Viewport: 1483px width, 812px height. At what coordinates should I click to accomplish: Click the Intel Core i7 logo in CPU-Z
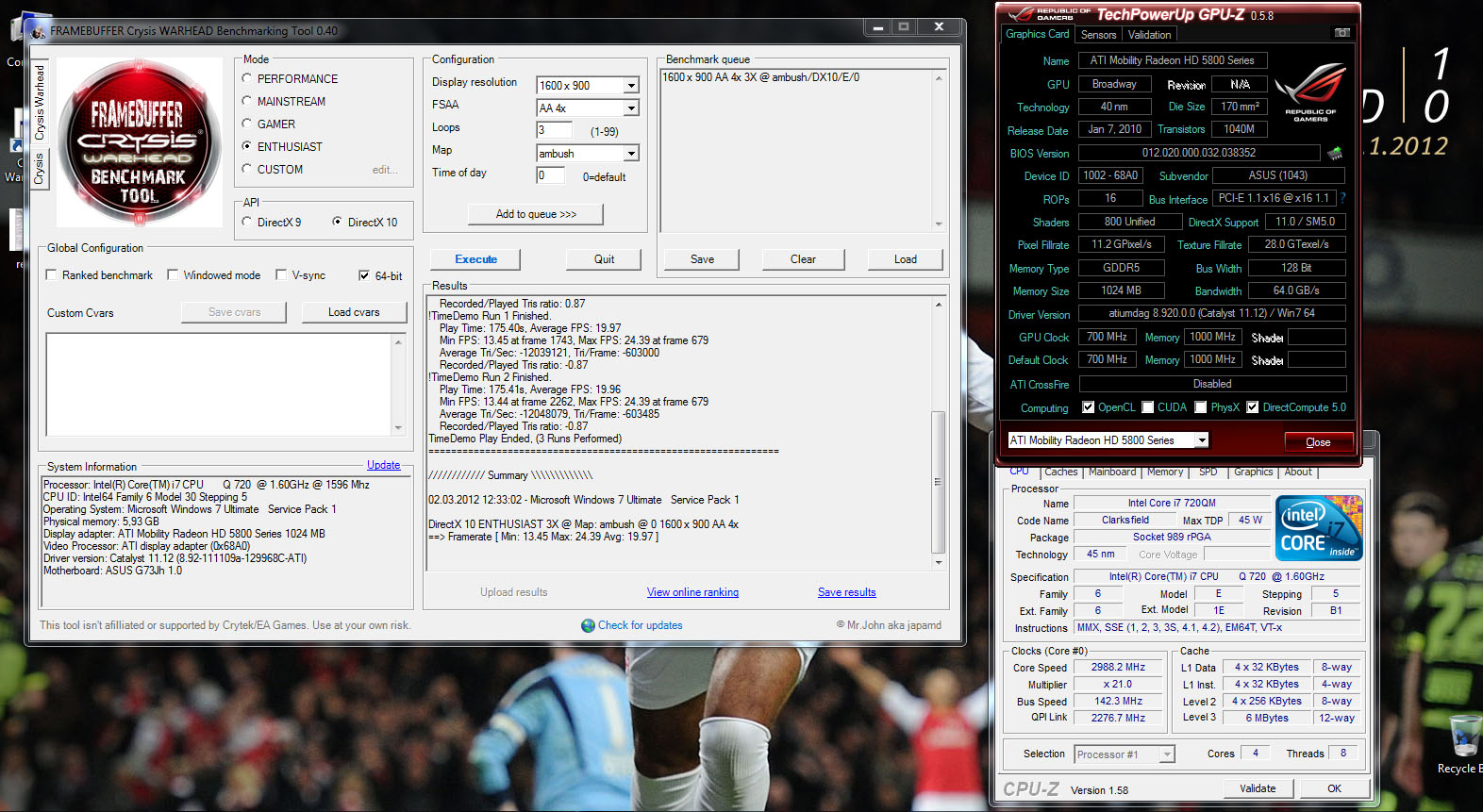1318,528
